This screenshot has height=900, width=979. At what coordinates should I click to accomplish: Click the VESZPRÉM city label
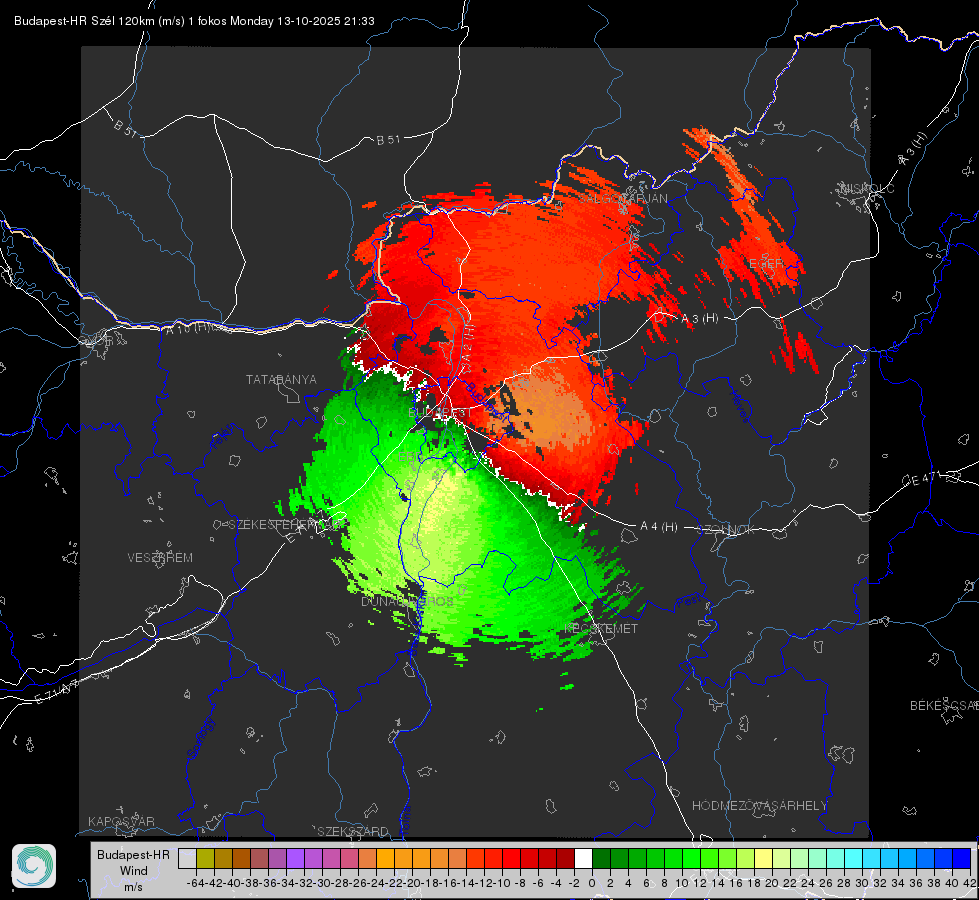[160, 558]
